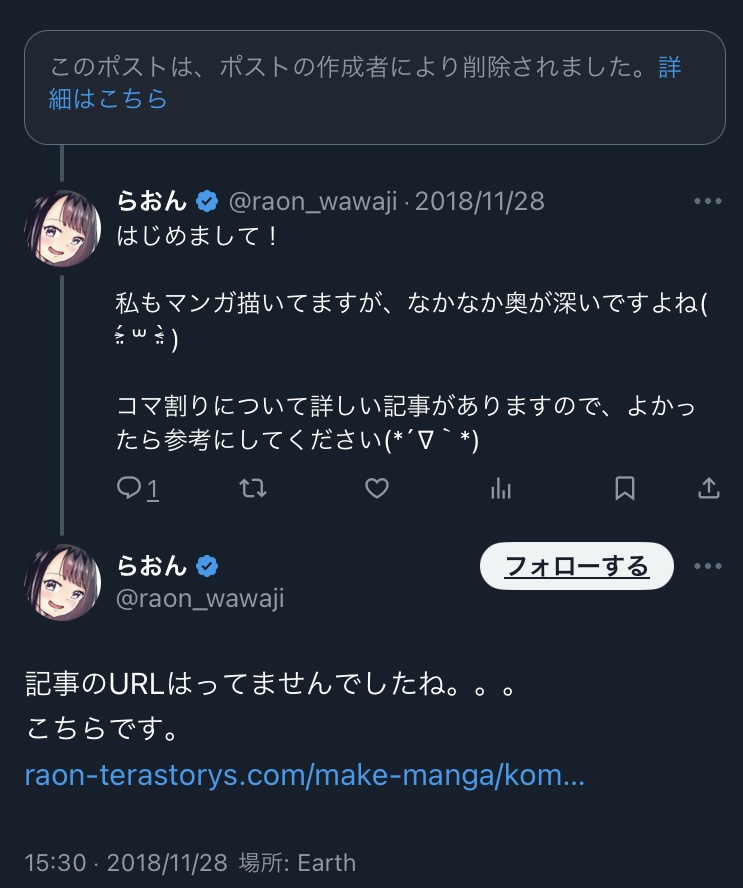Image resolution: width=743 pixels, height=888 pixels.
Task: Click the @raon_wawaji handle under main post name
Action: (x=201, y=598)
